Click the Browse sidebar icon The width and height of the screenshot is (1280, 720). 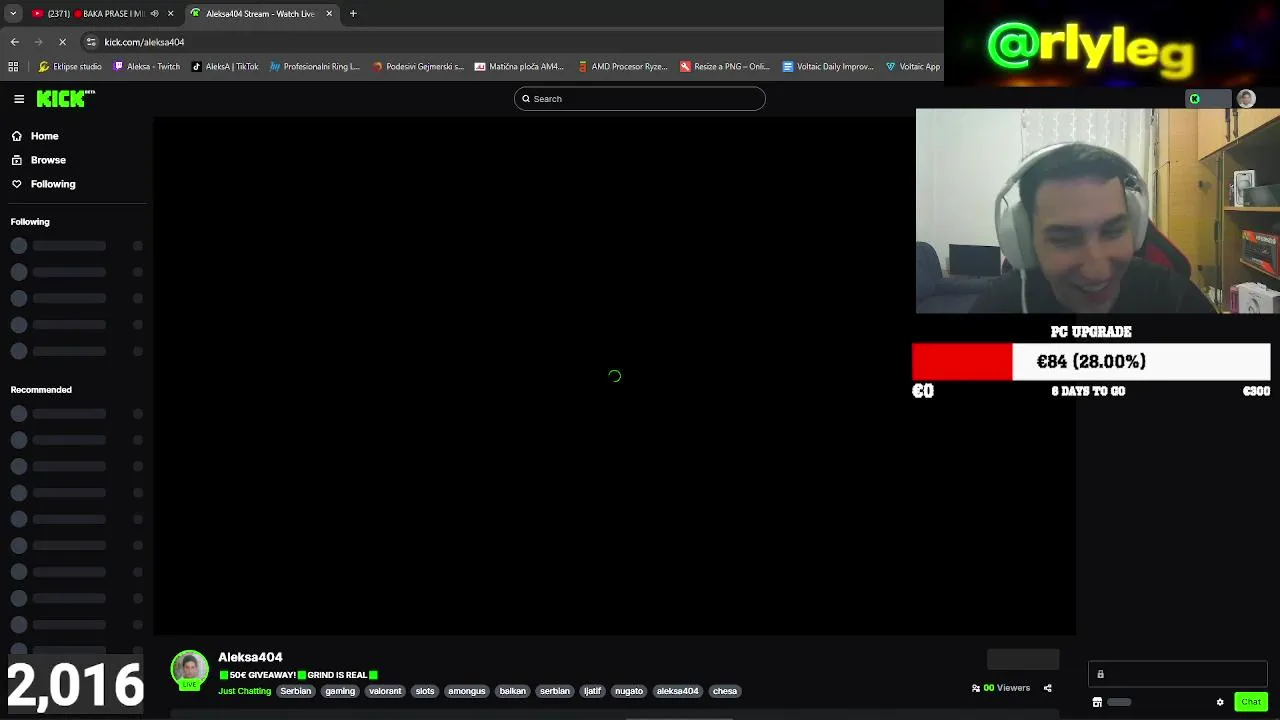(x=17, y=160)
